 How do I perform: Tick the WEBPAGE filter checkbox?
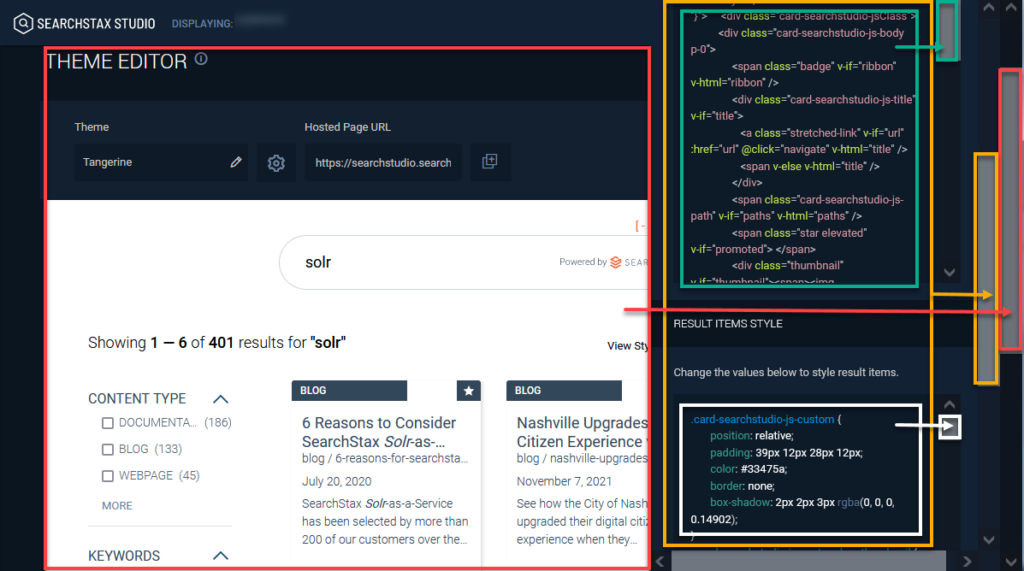(x=109, y=476)
